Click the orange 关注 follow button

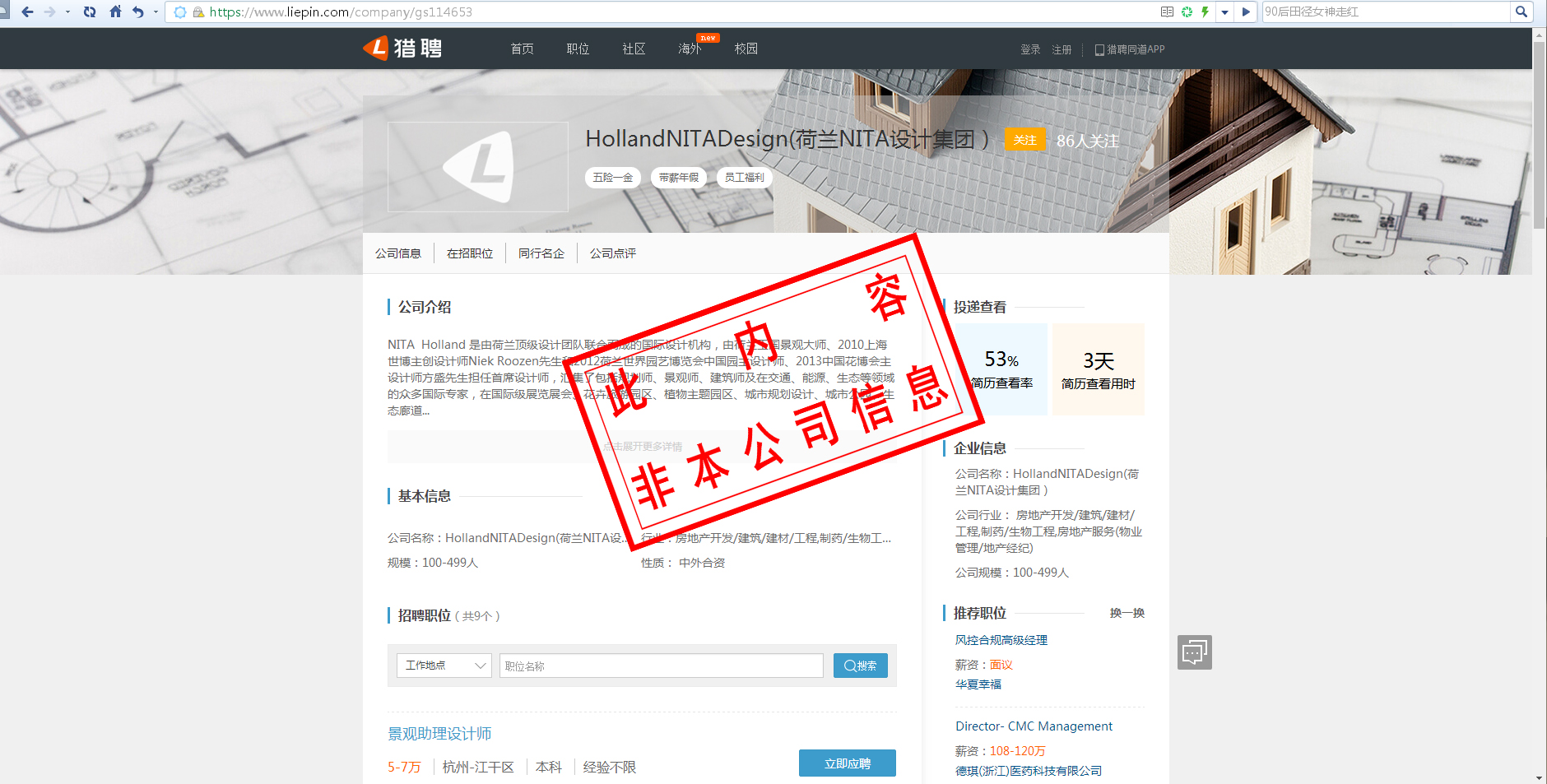click(x=1025, y=140)
